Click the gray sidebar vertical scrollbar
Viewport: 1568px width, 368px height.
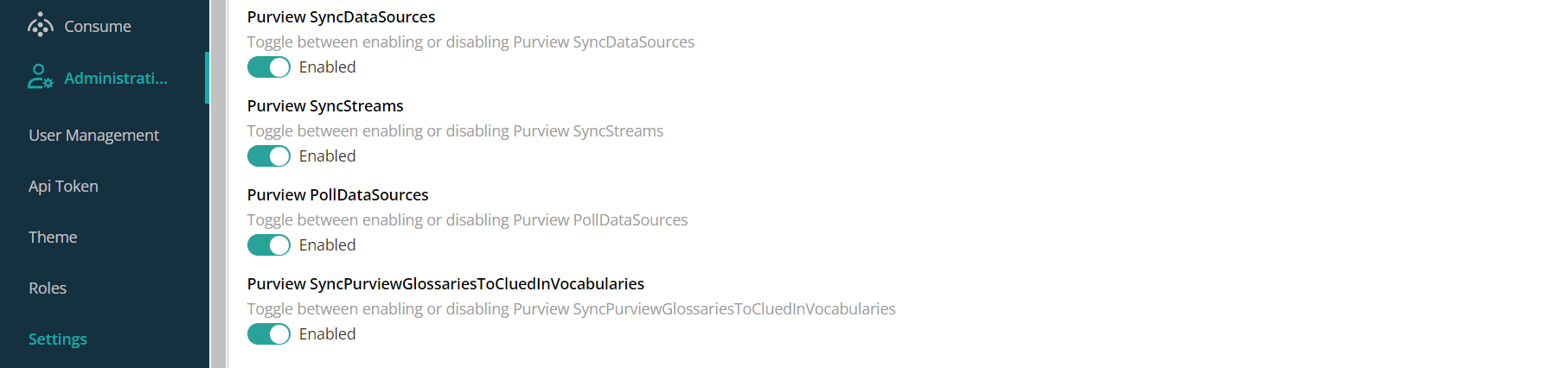(219, 184)
